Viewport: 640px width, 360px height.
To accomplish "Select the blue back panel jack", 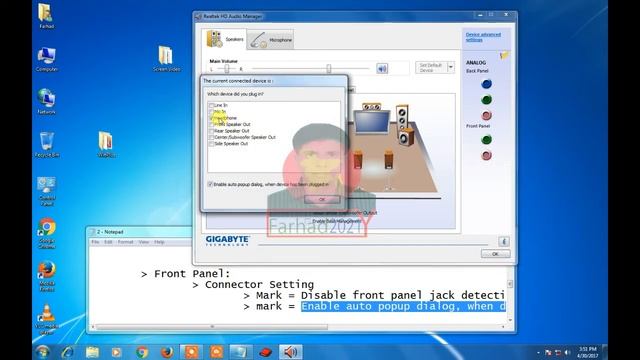I will pyautogui.click(x=486, y=84).
